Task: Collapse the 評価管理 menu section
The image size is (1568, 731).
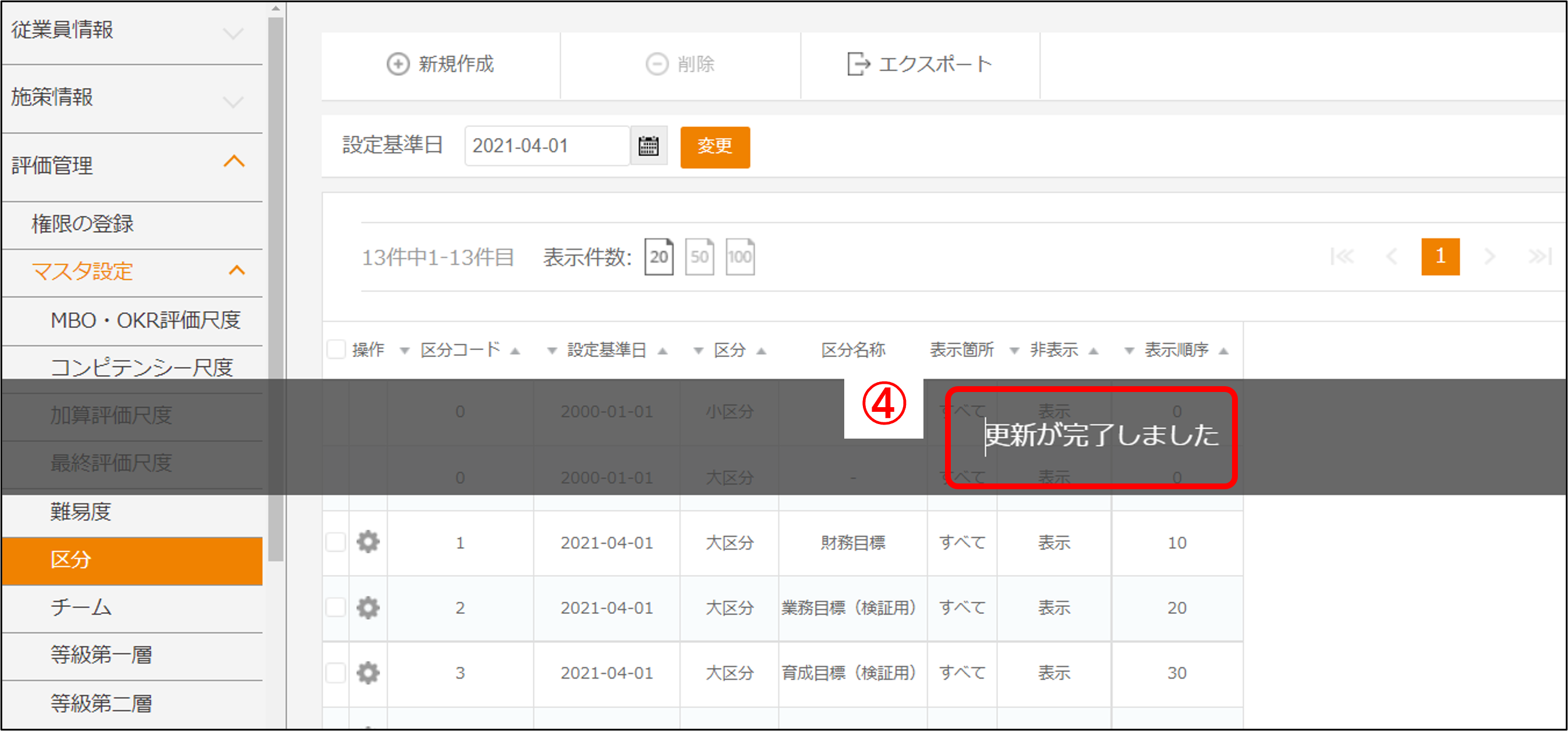Action: 234,162
